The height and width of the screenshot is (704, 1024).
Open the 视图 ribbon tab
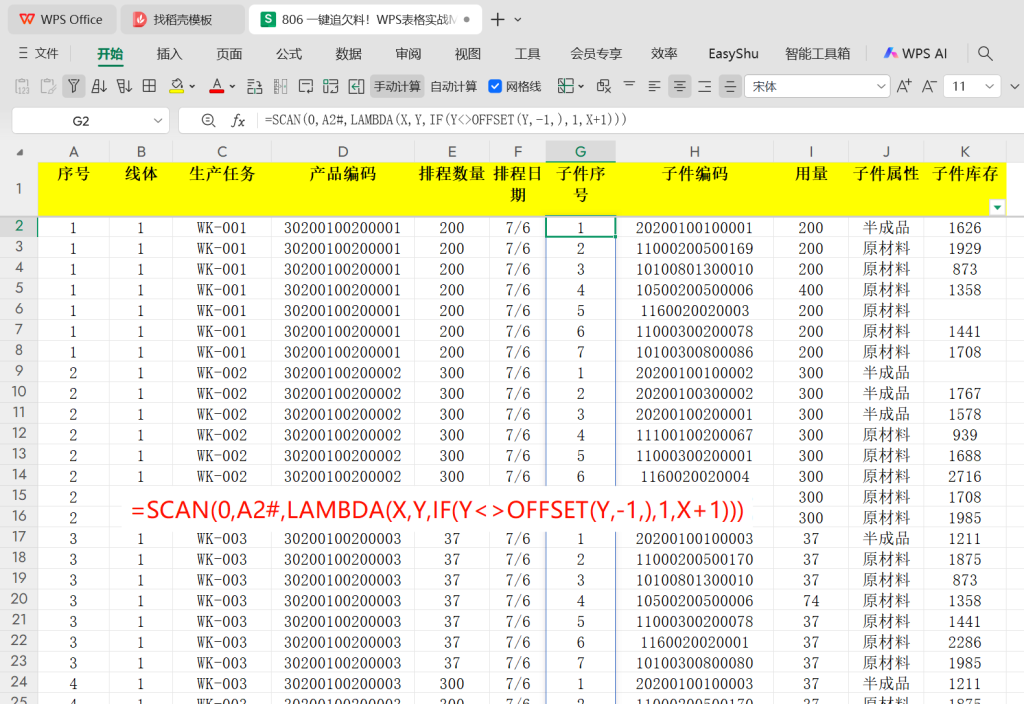[468, 54]
